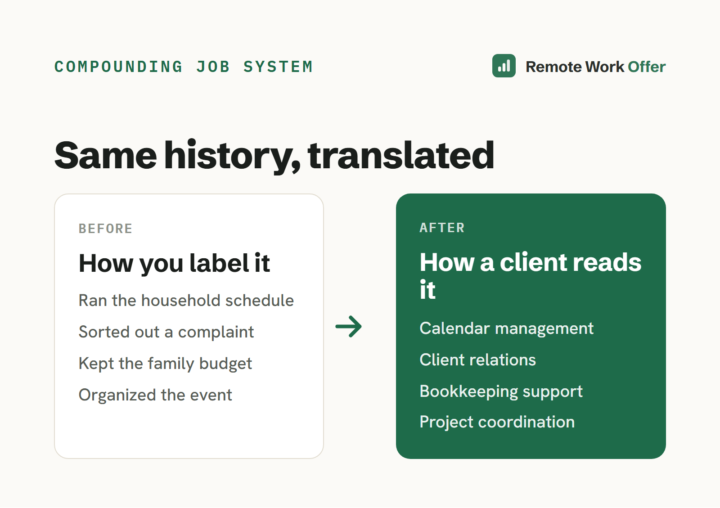720x508 pixels.
Task: Click the Project coordination item
Action: pos(497,422)
